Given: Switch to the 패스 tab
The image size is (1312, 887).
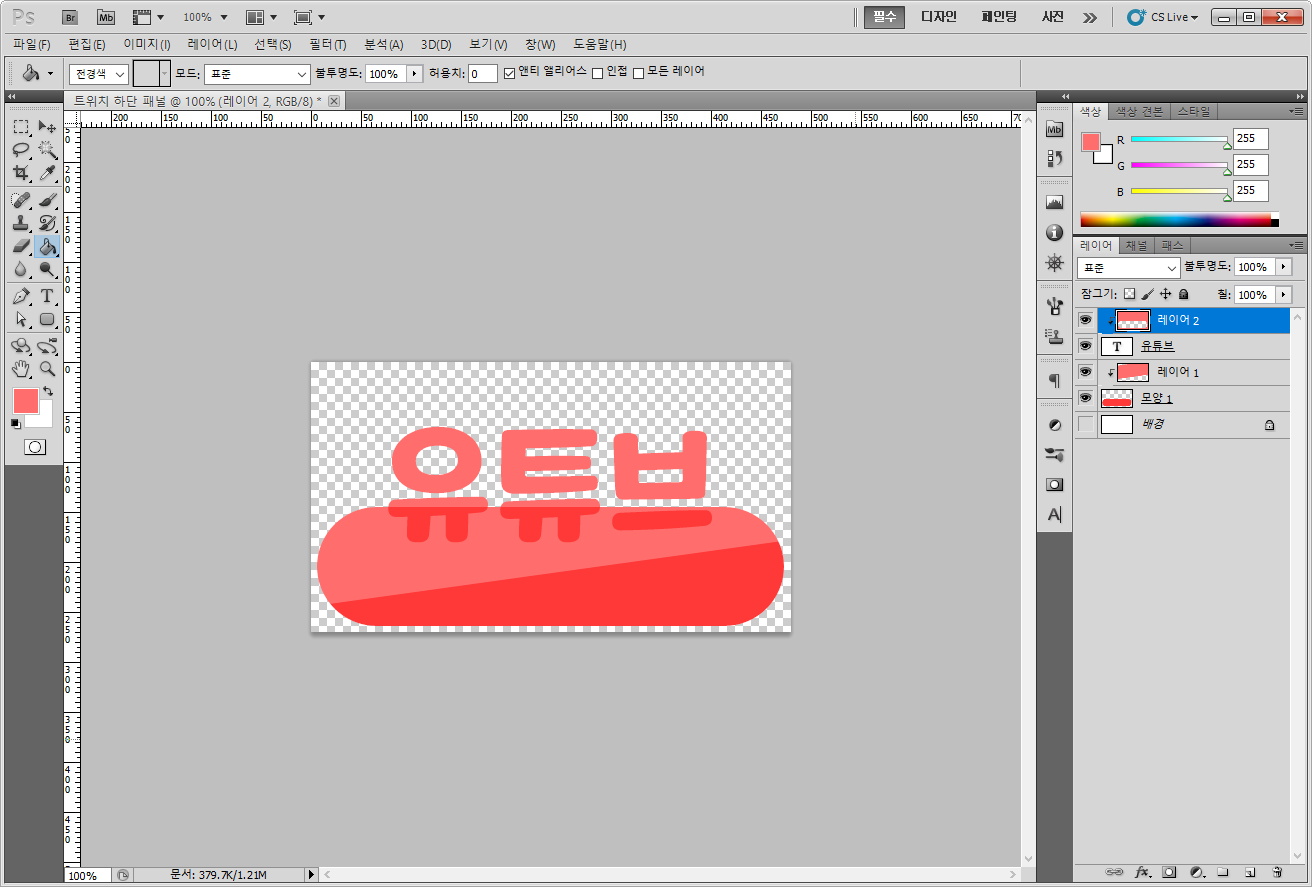Looking at the screenshot, I should click(x=1172, y=245).
